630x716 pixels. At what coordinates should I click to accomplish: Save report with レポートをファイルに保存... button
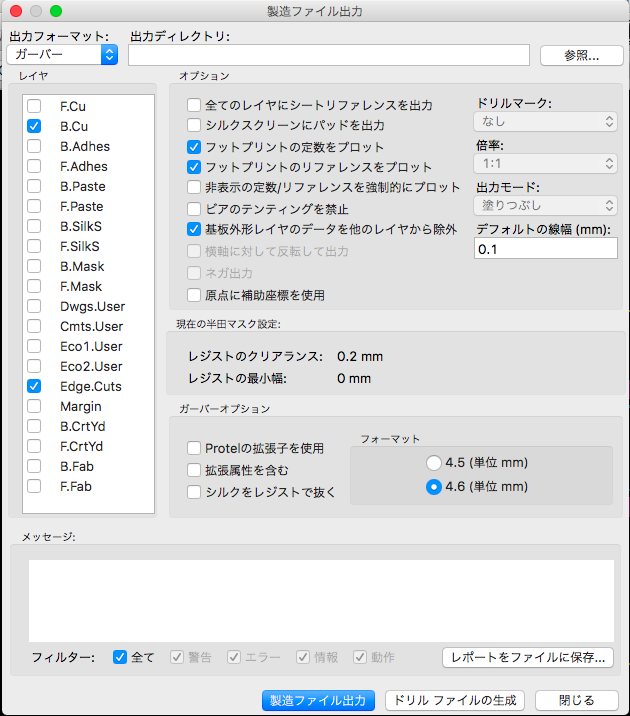tap(528, 657)
